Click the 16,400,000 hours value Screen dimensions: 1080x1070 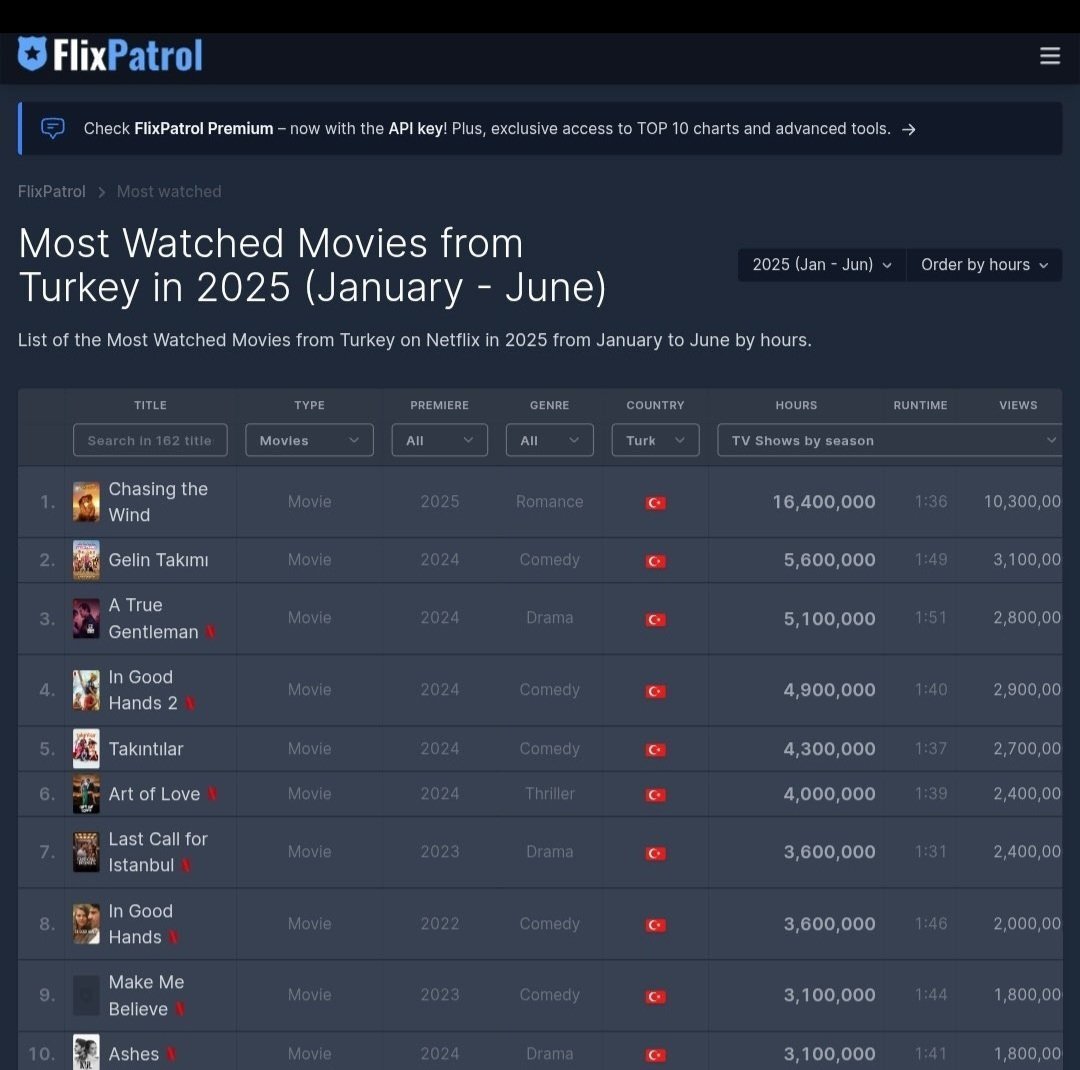tap(824, 502)
